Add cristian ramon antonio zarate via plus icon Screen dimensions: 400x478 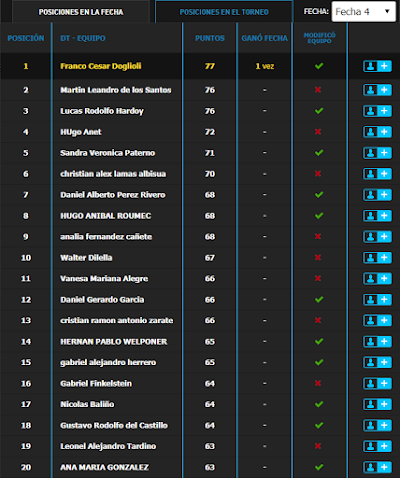click(x=377, y=321)
